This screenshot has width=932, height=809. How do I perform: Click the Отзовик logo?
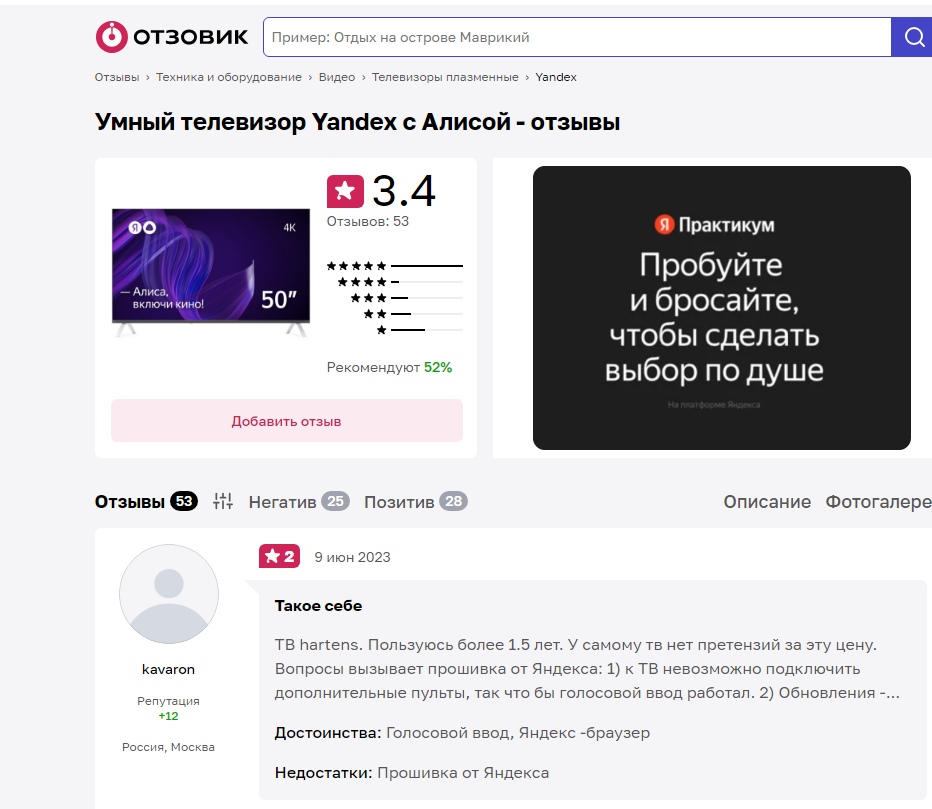(172, 37)
